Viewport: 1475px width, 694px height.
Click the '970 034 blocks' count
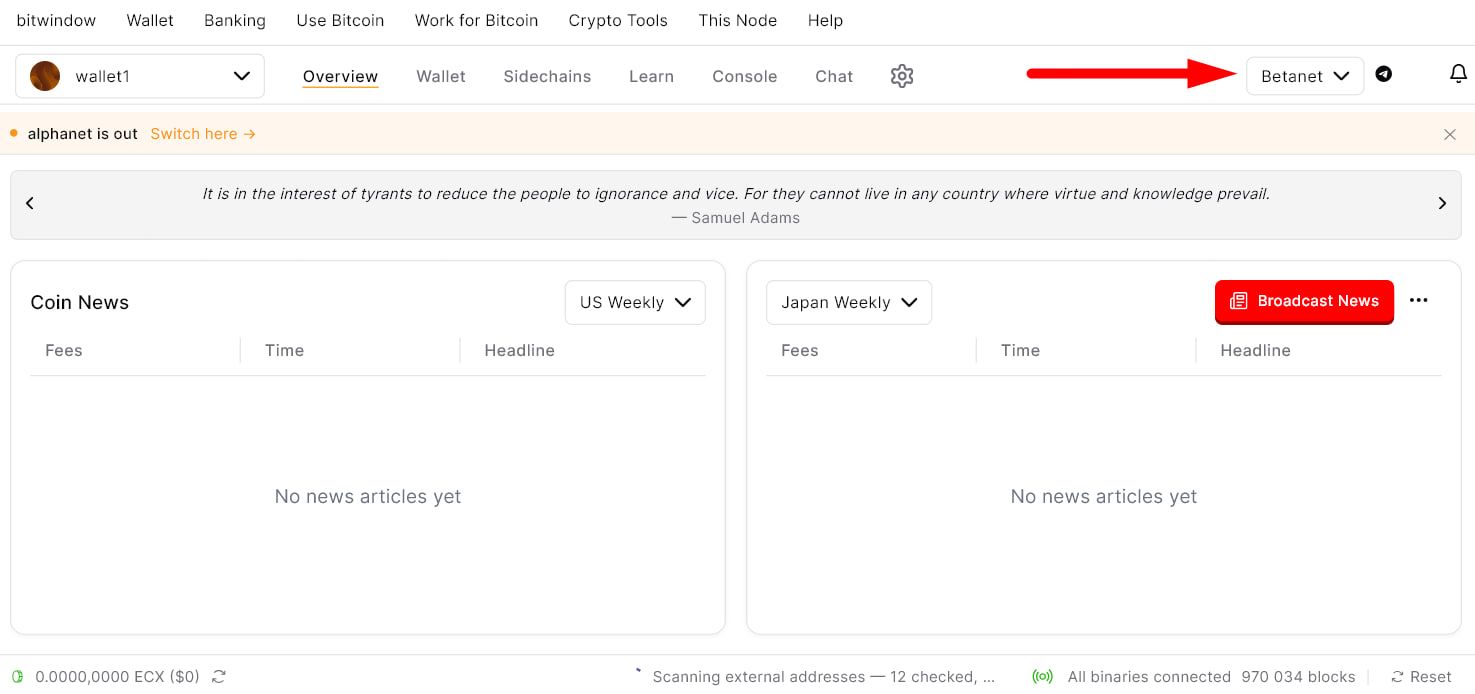point(1298,677)
